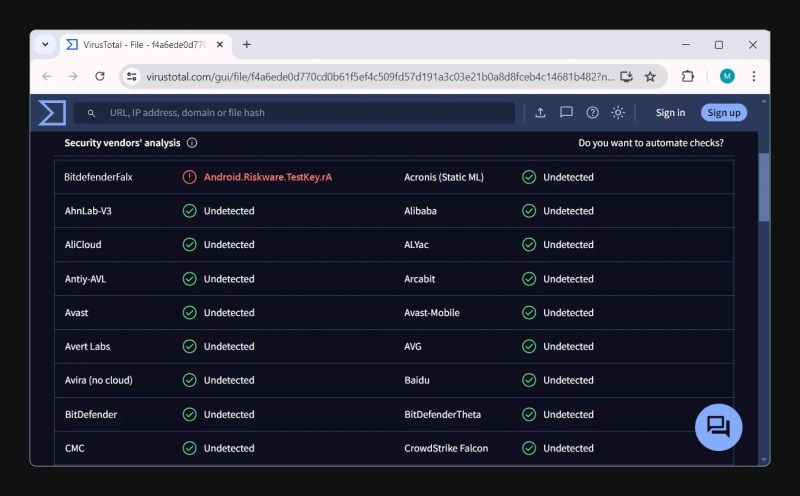Click the CMC vendor name
Image resolution: width=800 pixels, height=496 pixels.
[x=74, y=448]
